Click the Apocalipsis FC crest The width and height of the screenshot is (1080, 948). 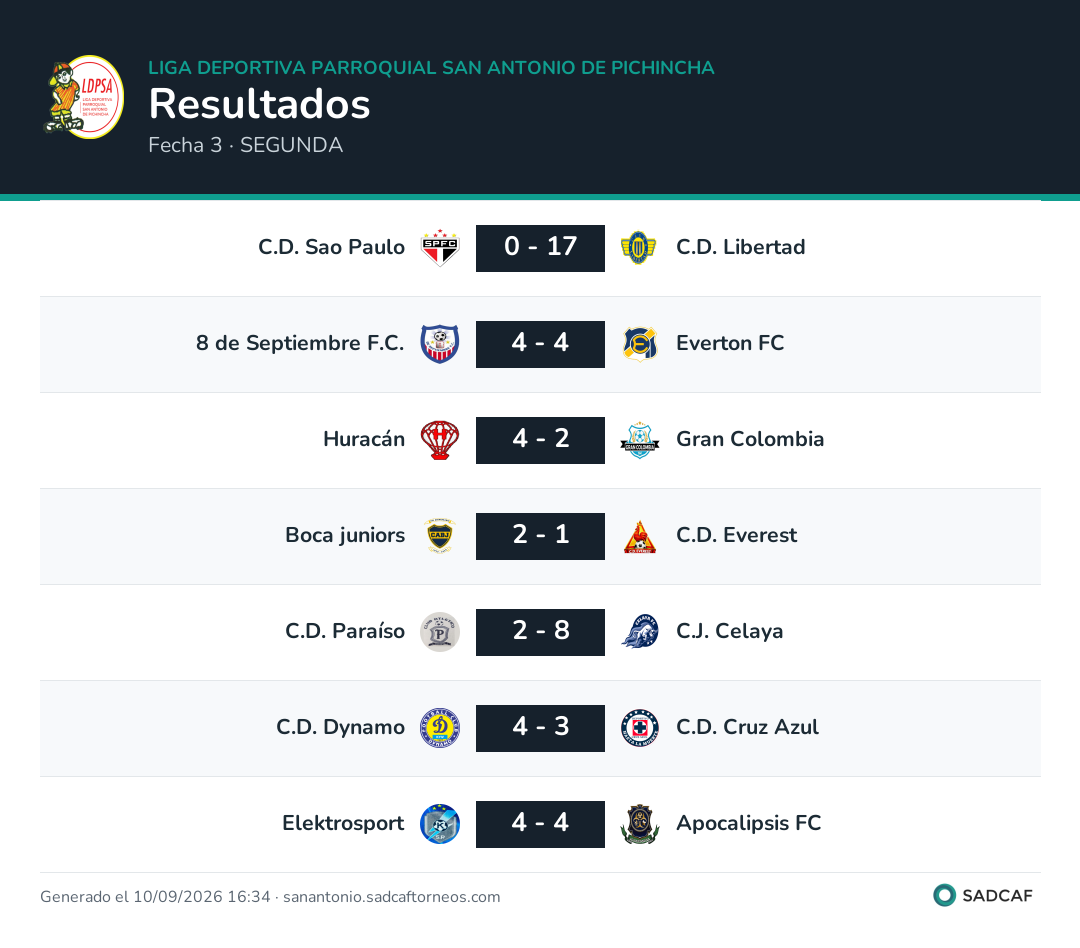pyautogui.click(x=639, y=824)
